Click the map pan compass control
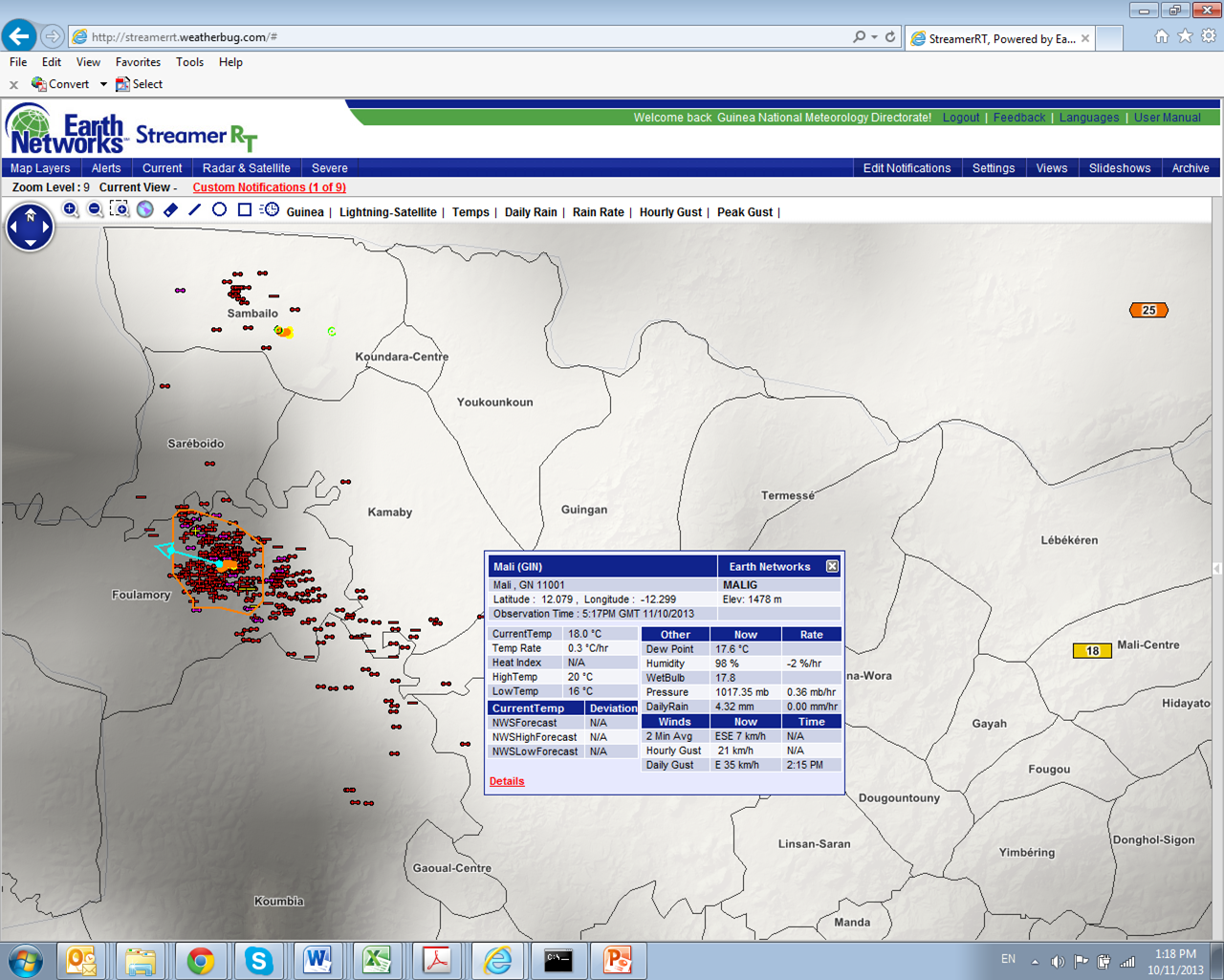The width and height of the screenshot is (1224, 980). point(30,228)
